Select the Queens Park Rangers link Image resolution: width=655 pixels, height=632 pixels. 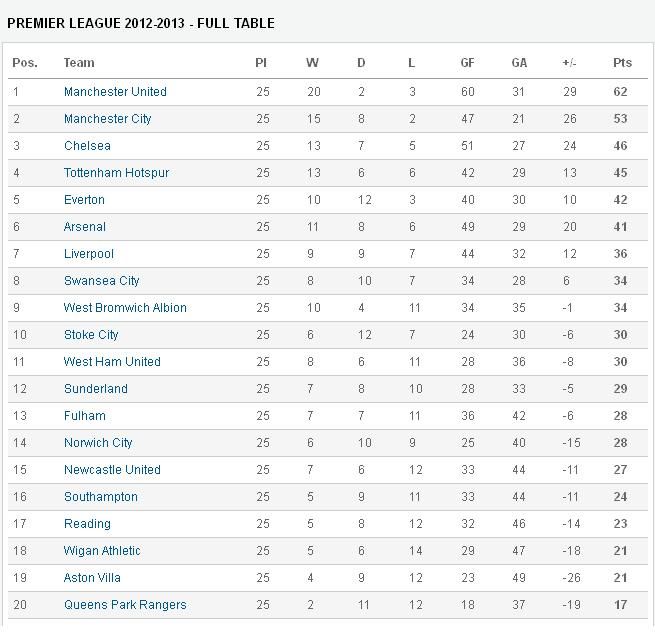point(125,605)
